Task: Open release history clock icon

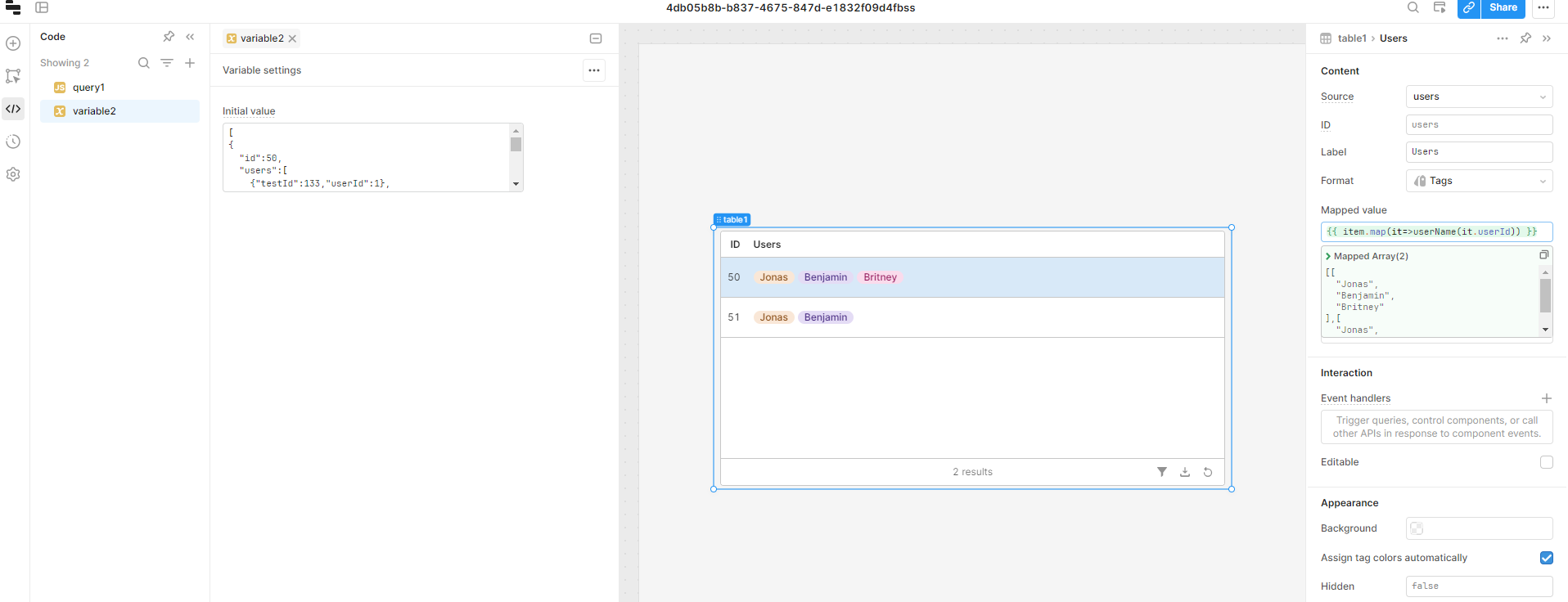Action: [x=13, y=142]
